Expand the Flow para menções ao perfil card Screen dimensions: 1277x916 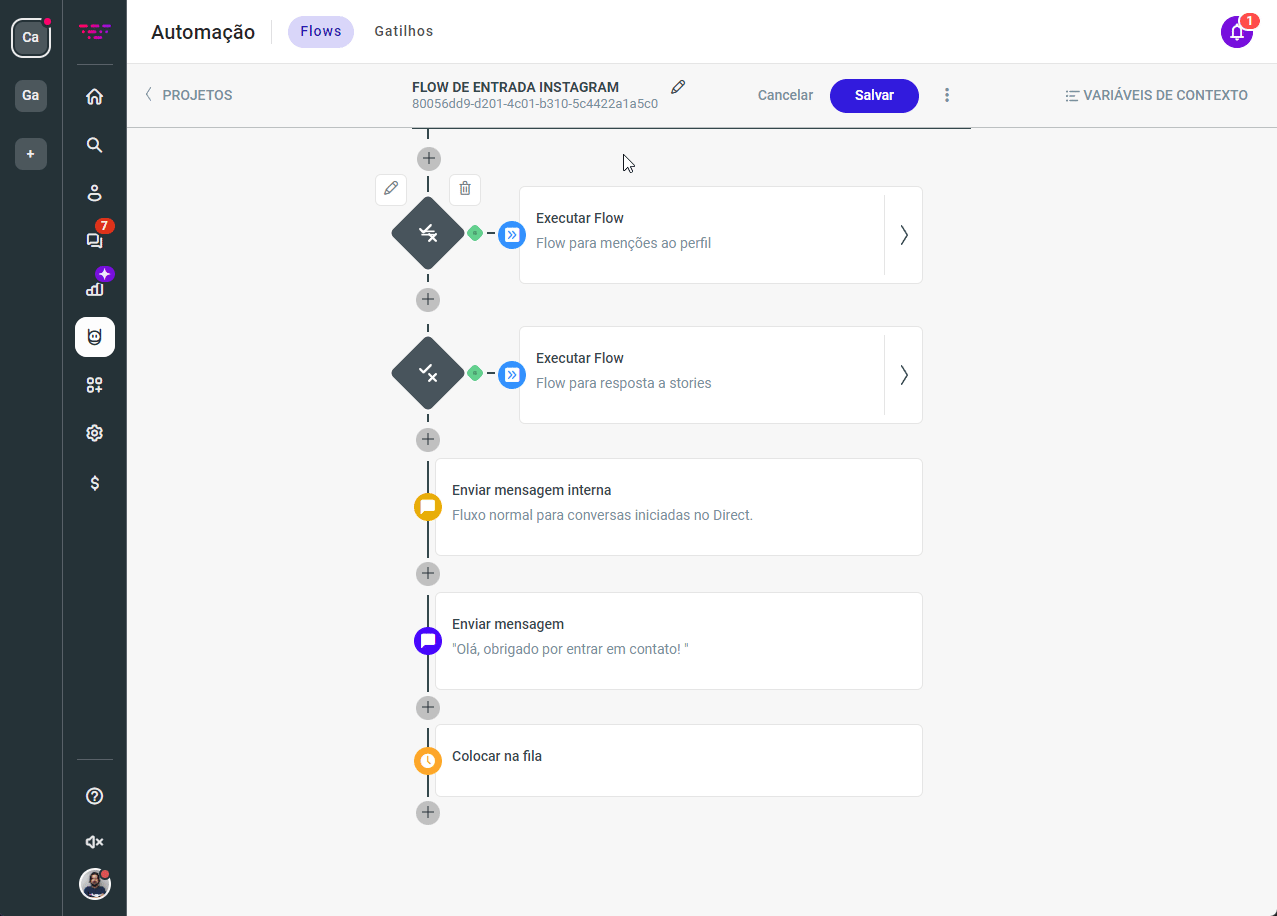(x=904, y=235)
